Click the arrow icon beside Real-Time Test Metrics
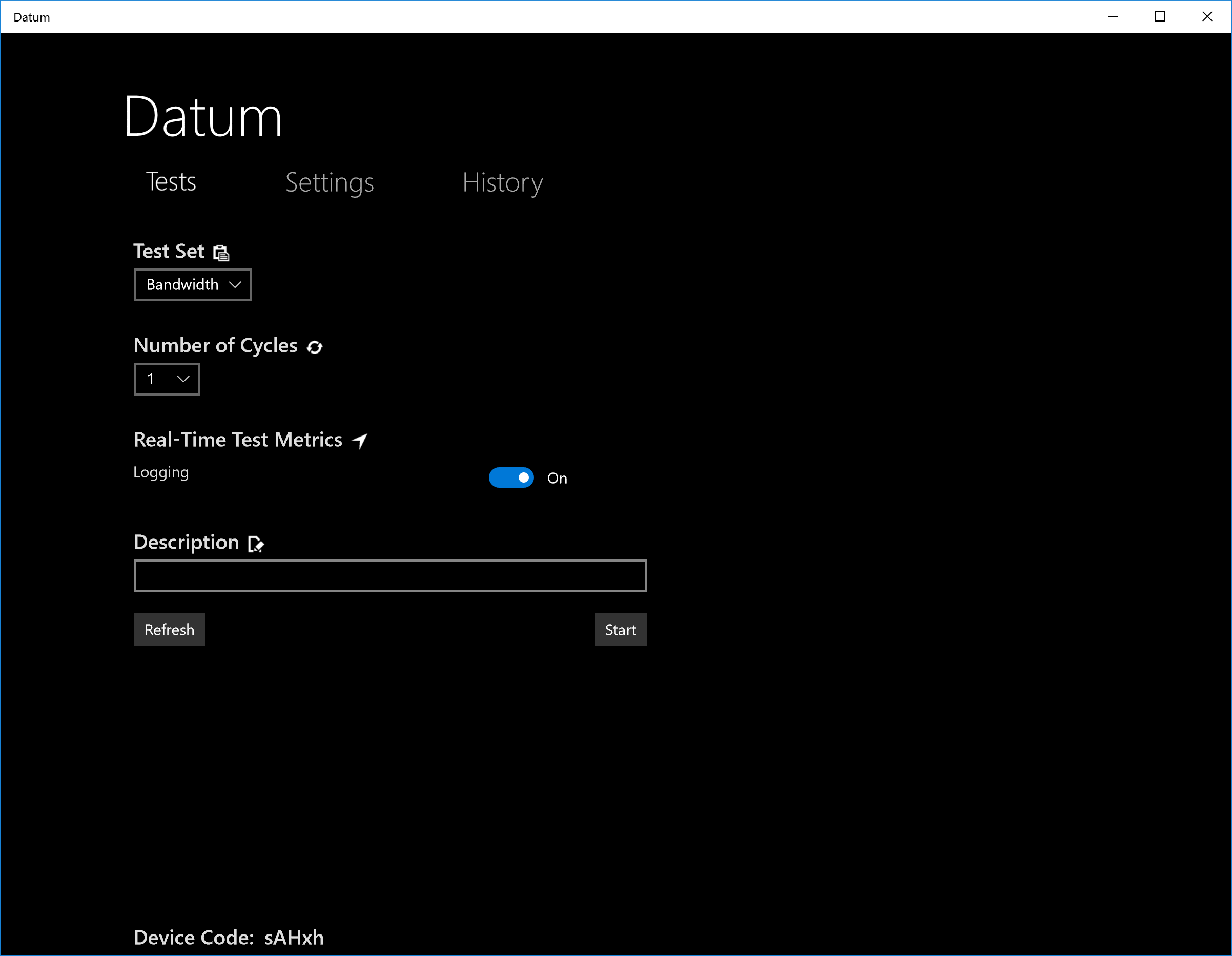This screenshot has height=956, width=1232. 360,440
